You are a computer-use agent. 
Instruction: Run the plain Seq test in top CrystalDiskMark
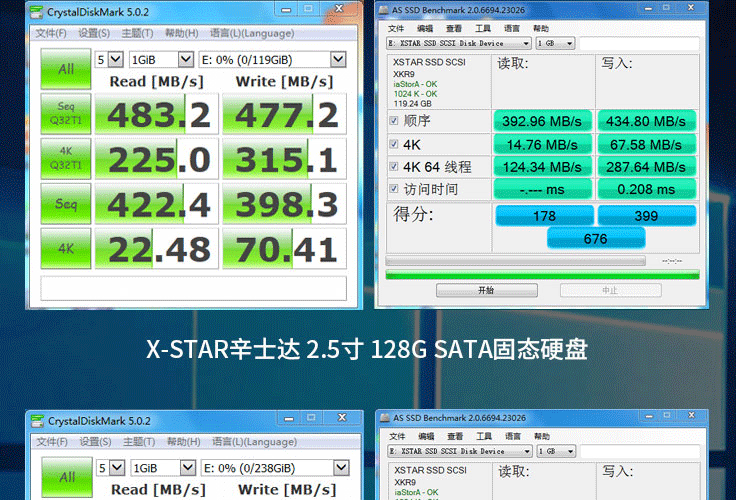pyautogui.click(x=66, y=203)
